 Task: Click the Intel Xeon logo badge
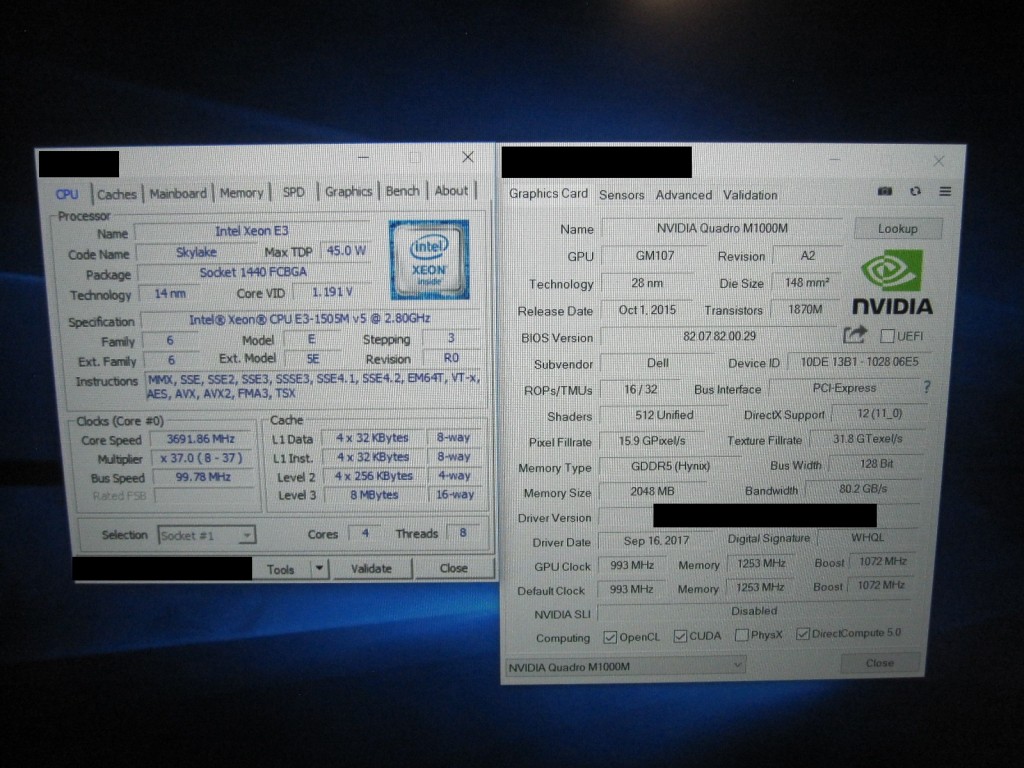click(429, 260)
